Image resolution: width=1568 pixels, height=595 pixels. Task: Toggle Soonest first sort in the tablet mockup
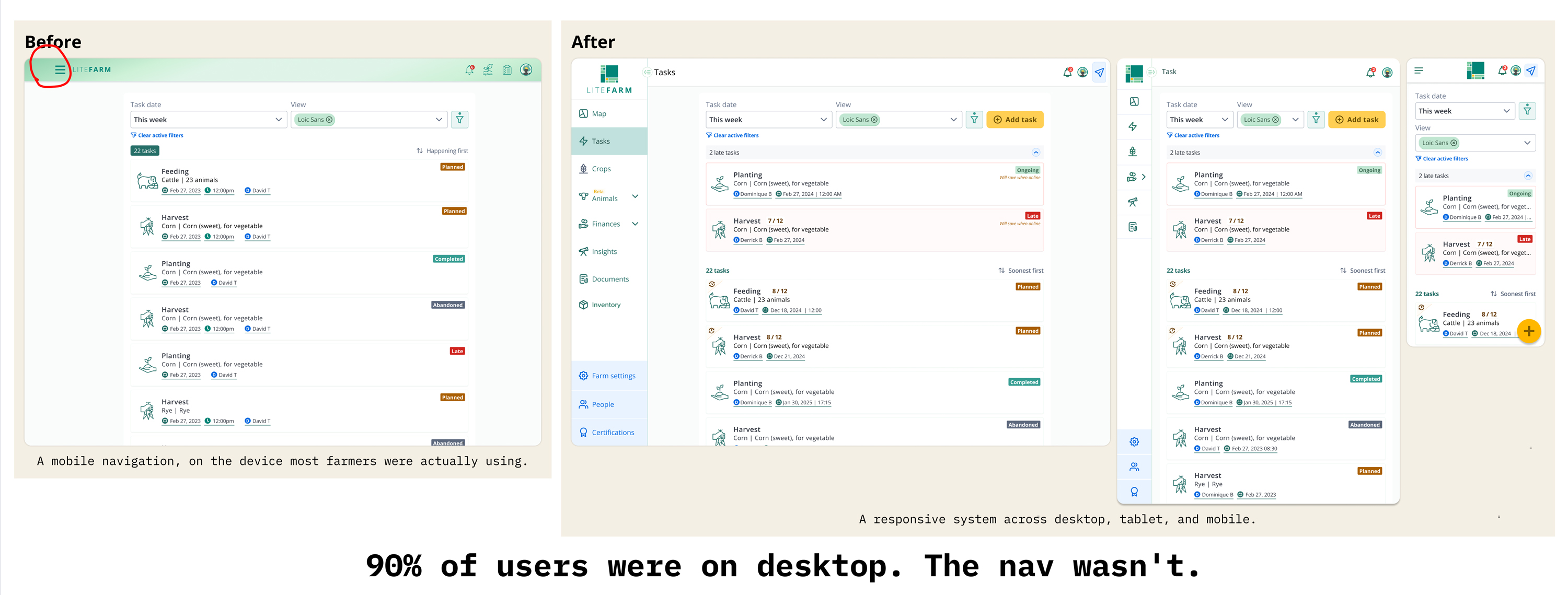tap(1362, 271)
